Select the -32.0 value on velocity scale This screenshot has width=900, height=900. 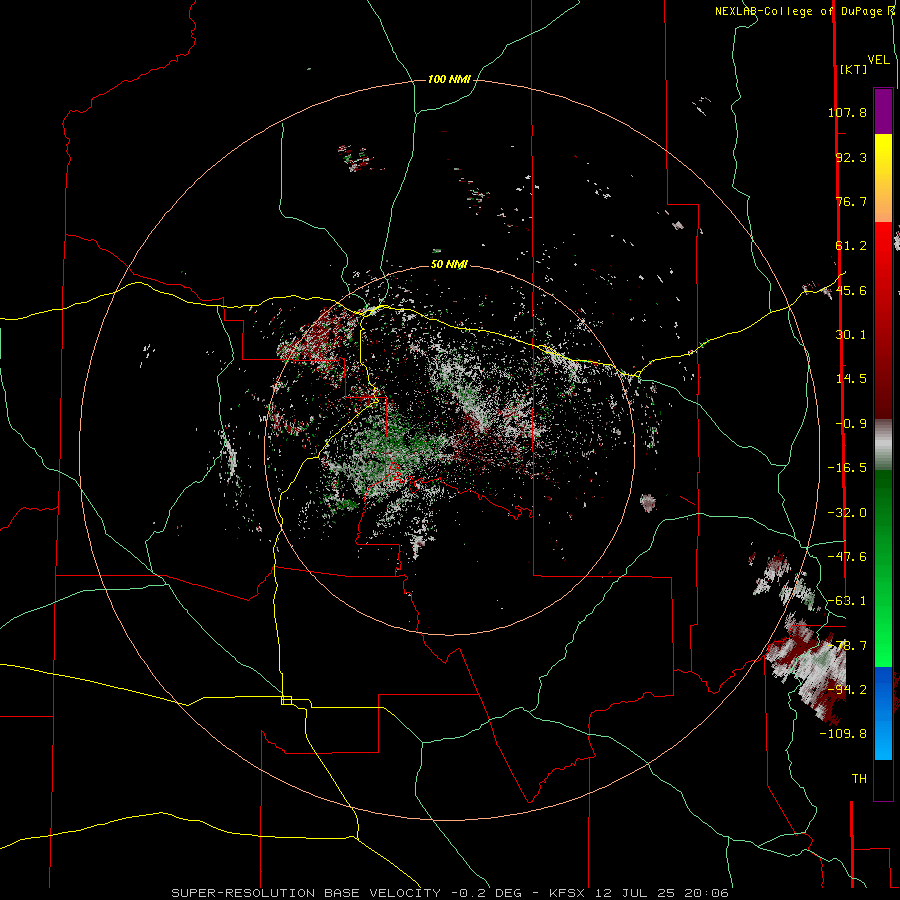pyautogui.click(x=847, y=513)
